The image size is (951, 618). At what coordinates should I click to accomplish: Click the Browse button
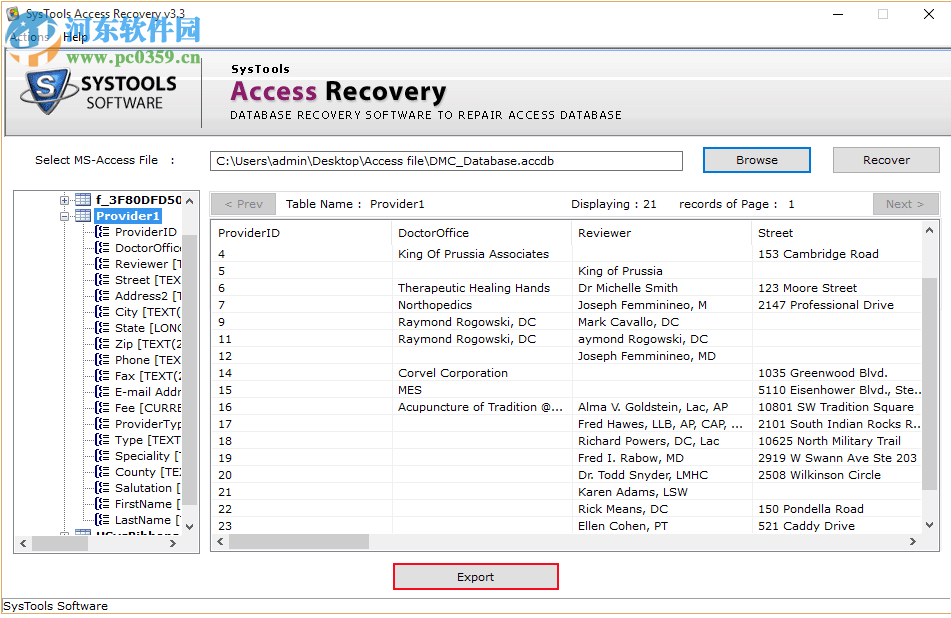[756, 159]
